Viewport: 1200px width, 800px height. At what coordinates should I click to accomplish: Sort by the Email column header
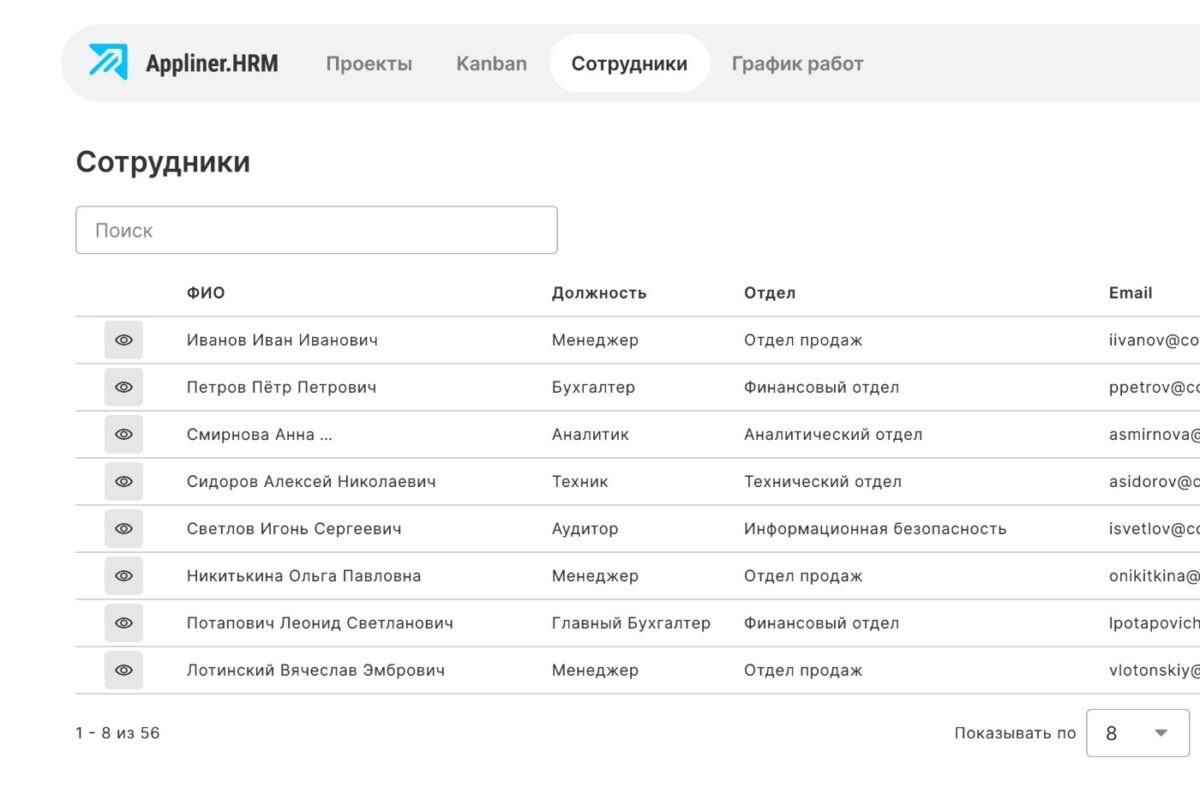click(x=1130, y=293)
